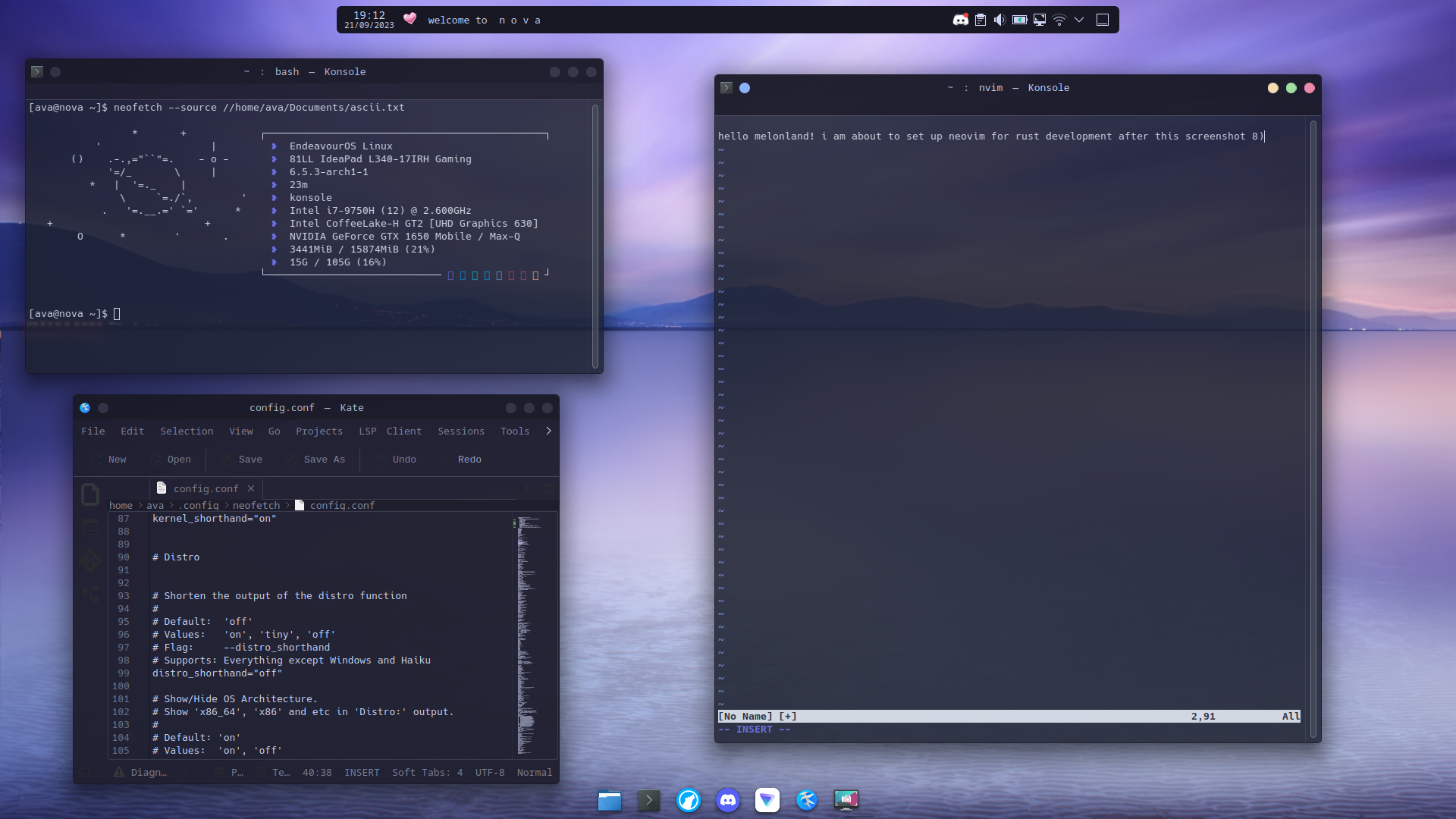Open the Projects menu in Kate
Screen dimensions: 1456x819
pos(319,431)
